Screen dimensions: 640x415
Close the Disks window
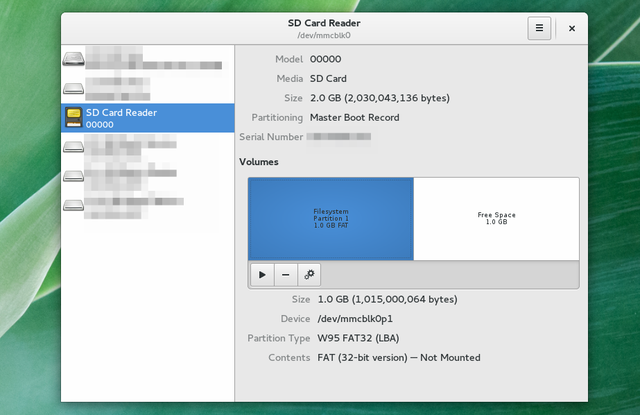coord(572,28)
